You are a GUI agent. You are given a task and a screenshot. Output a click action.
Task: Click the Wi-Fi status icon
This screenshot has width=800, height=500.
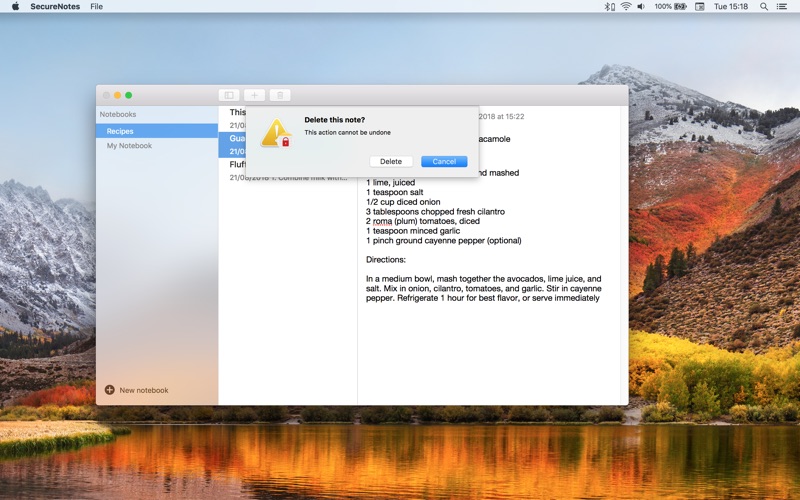[626, 7]
